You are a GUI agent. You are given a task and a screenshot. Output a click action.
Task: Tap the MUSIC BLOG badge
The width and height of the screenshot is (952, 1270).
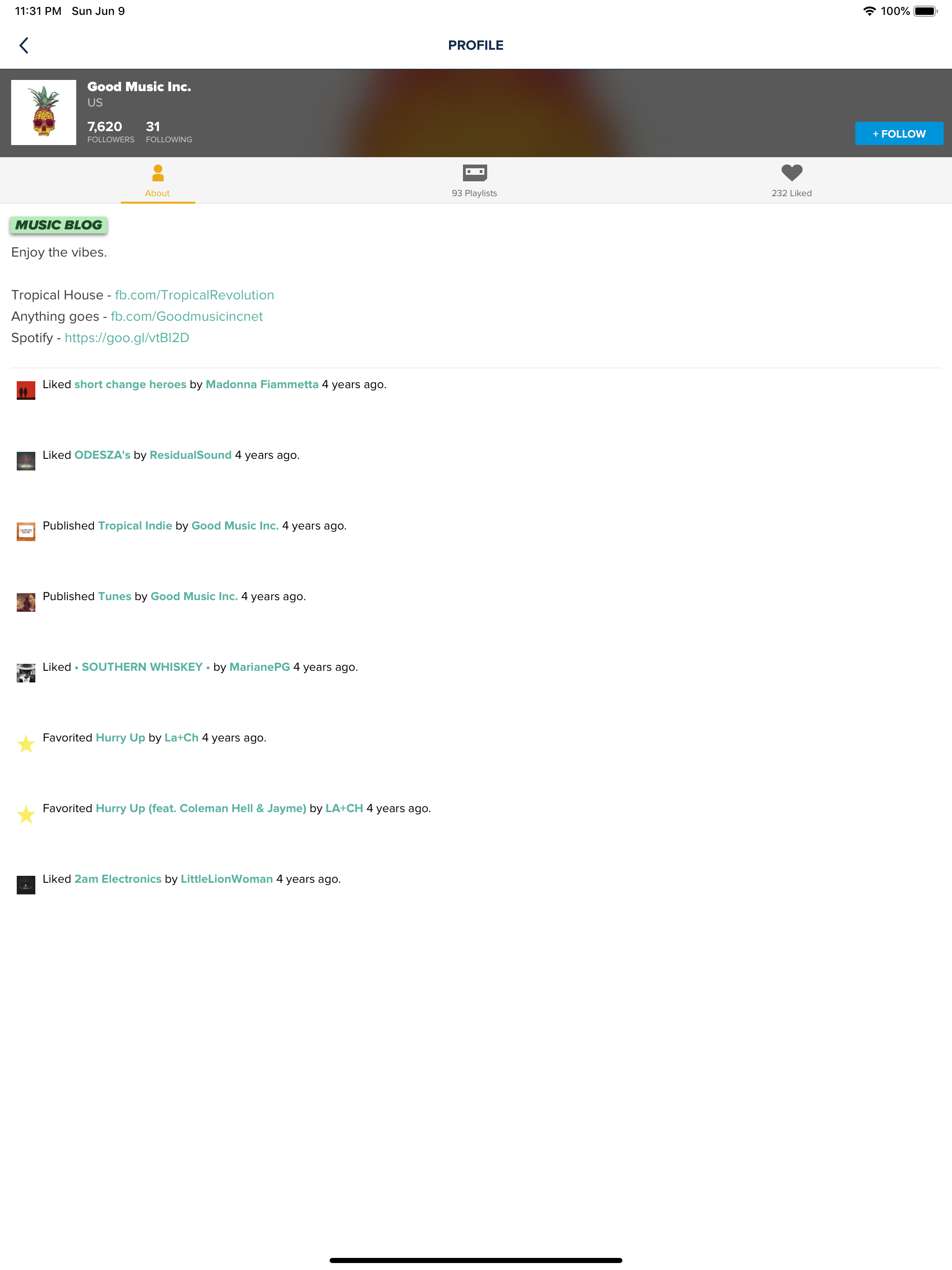[x=59, y=225]
